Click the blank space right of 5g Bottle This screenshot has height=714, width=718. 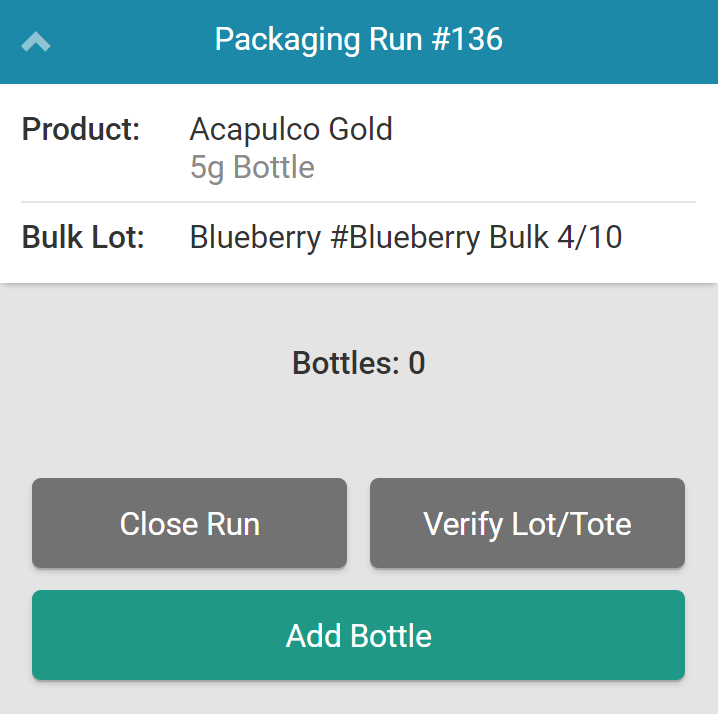coord(500,167)
